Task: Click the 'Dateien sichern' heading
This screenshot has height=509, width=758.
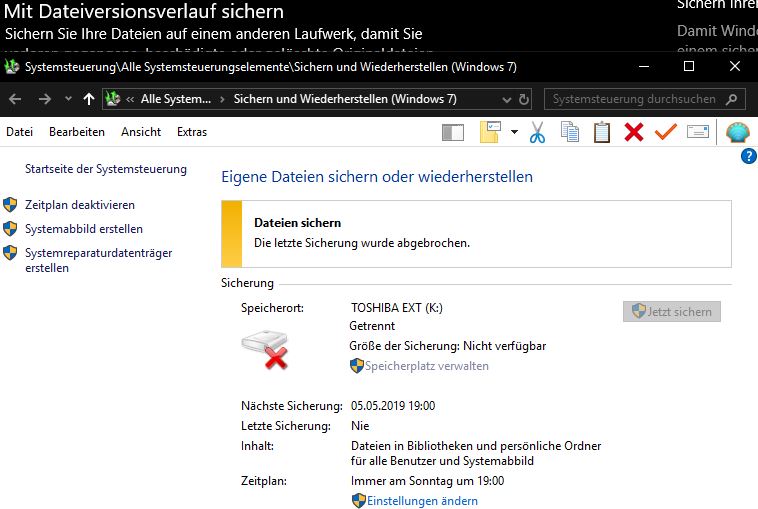Action: 298,223
